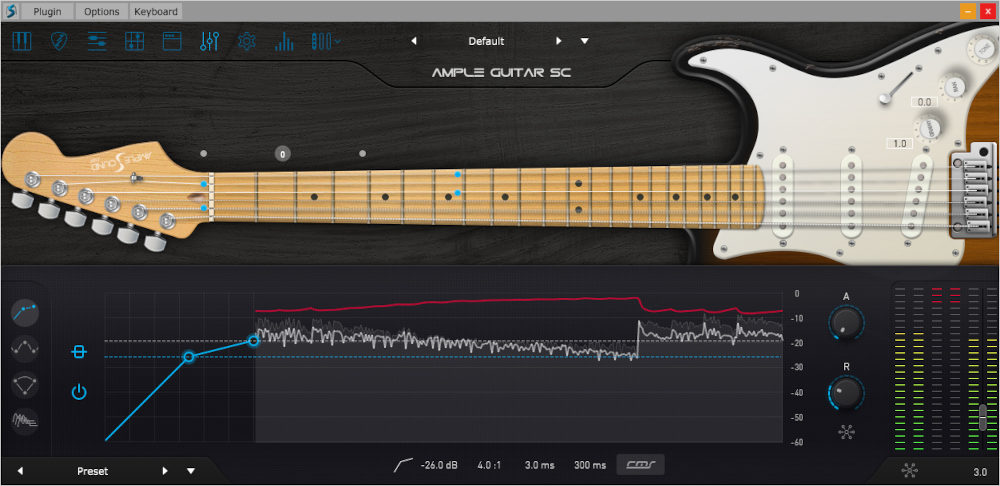Image resolution: width=1000 pixels, height=486 pixels.
Task: Toggle the compressor power button
Action: pyautogui.click(x=78, y=392)
